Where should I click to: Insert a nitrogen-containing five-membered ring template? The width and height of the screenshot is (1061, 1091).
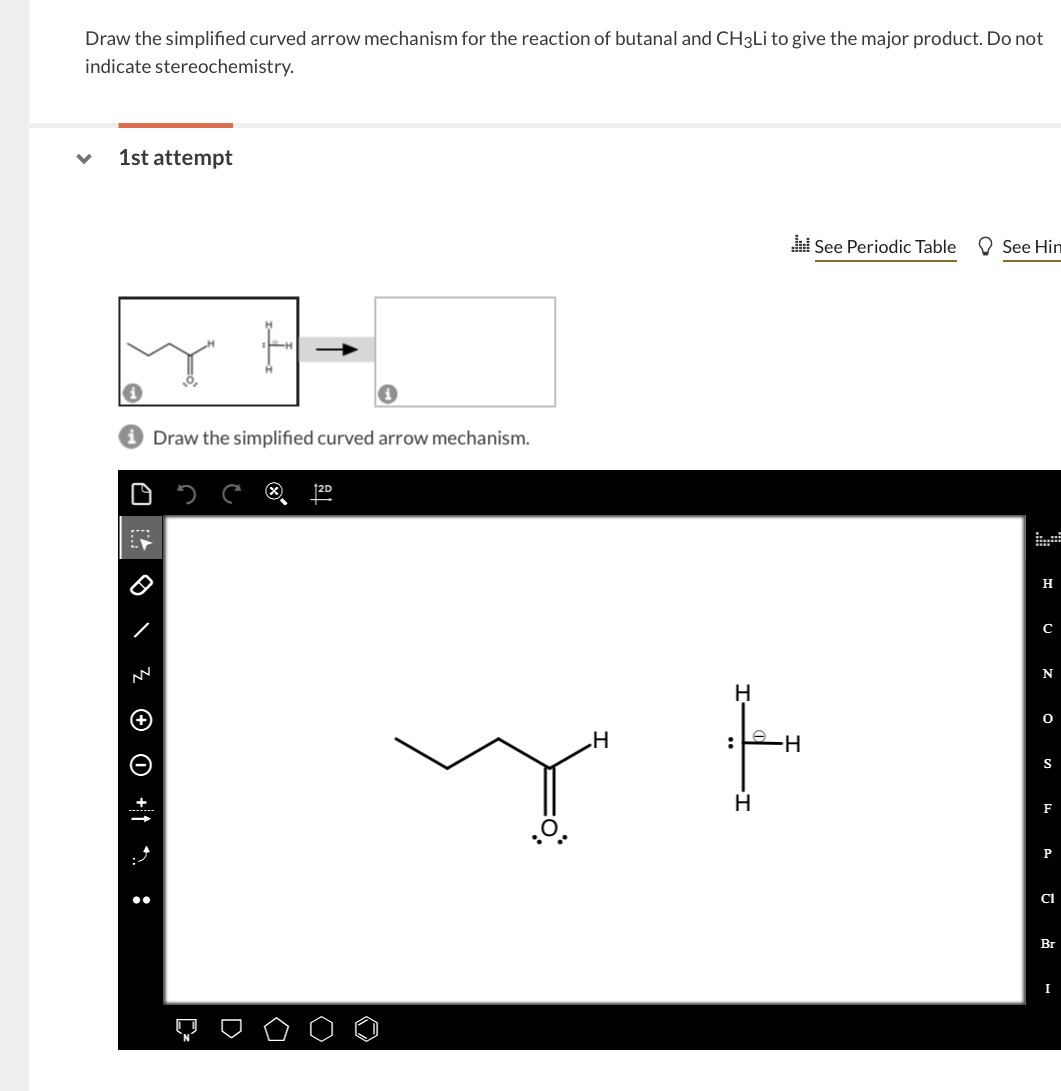pyautogui.click(x=186, y=1029)
